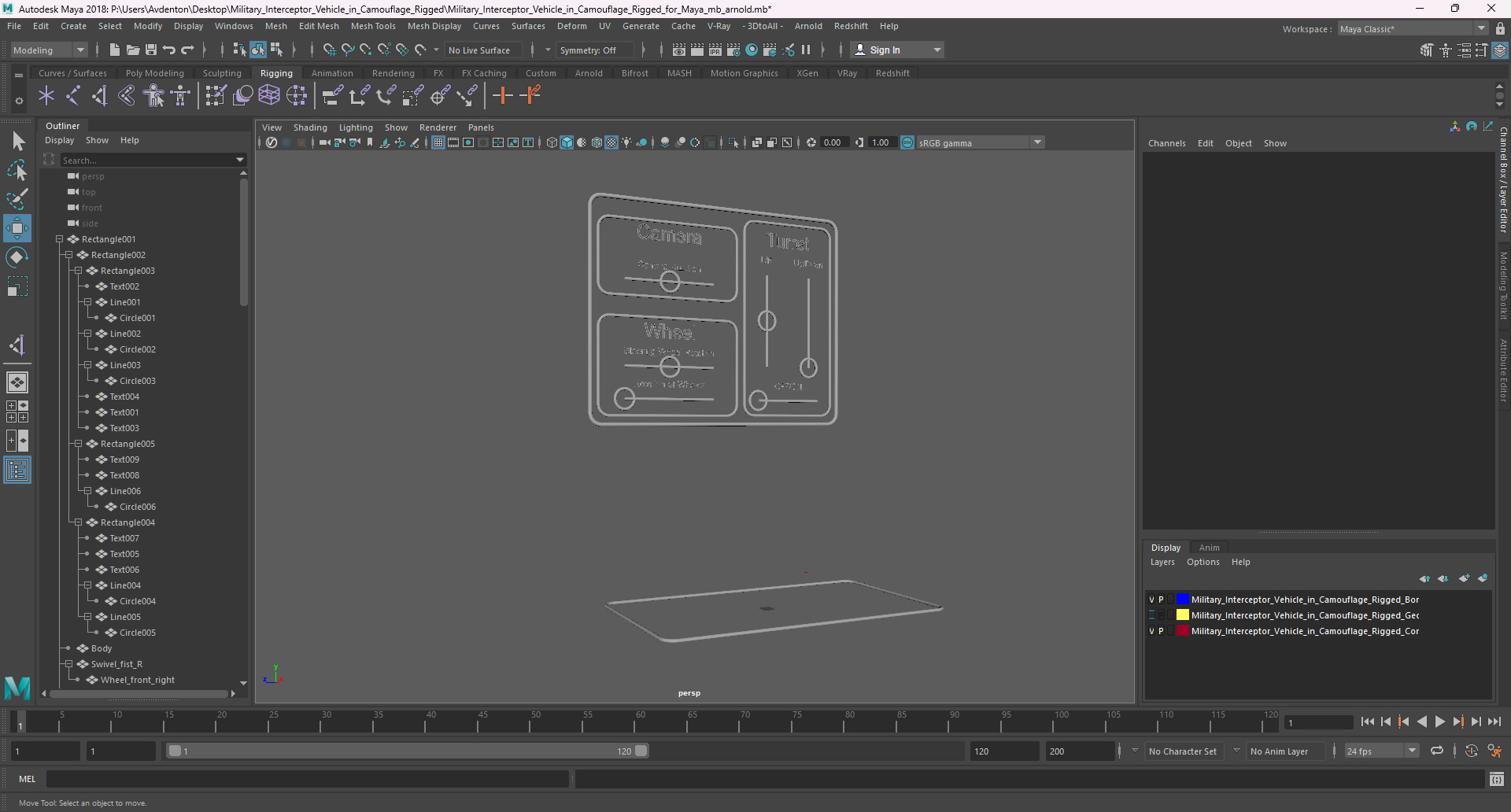
Task: Toggle Snap to grids
Action: point(330,50)
